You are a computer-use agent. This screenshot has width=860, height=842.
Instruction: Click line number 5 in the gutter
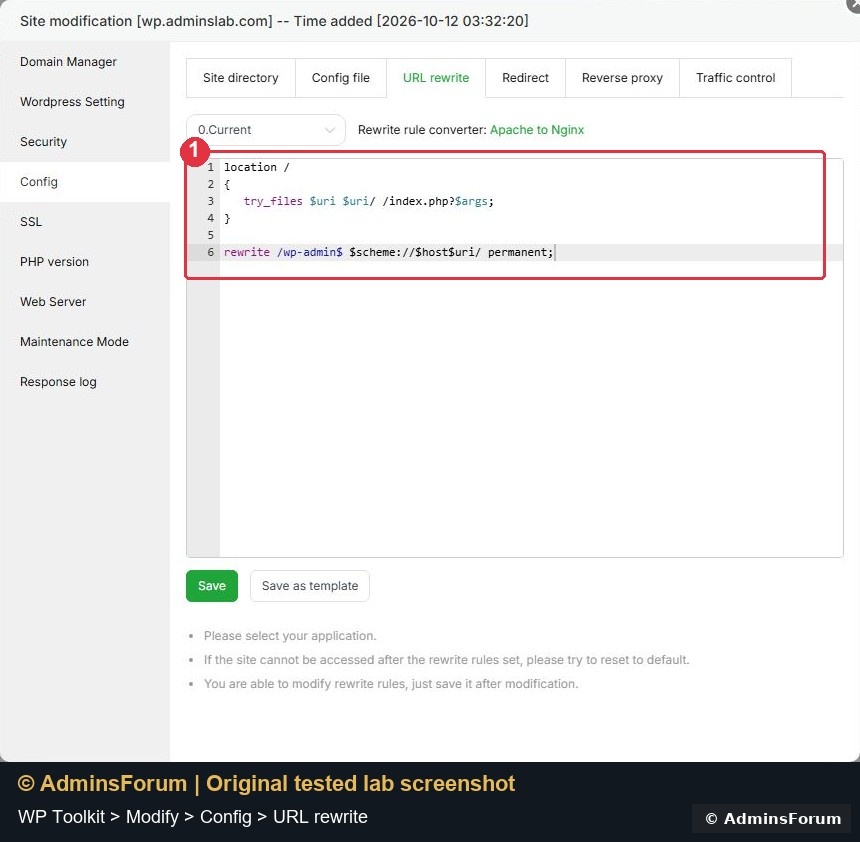point(211,235)
